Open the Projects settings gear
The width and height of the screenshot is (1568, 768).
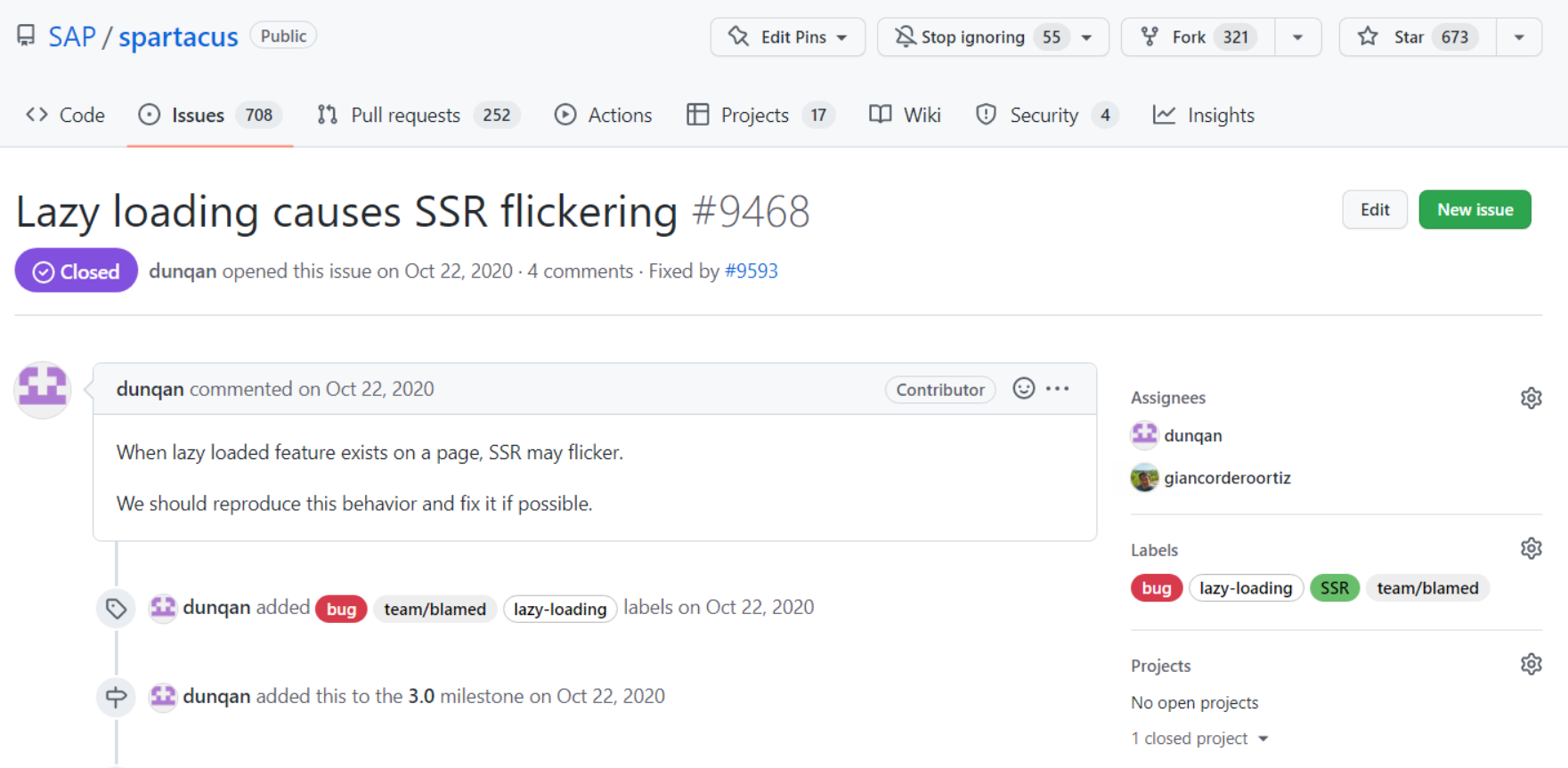[1531, 664]
